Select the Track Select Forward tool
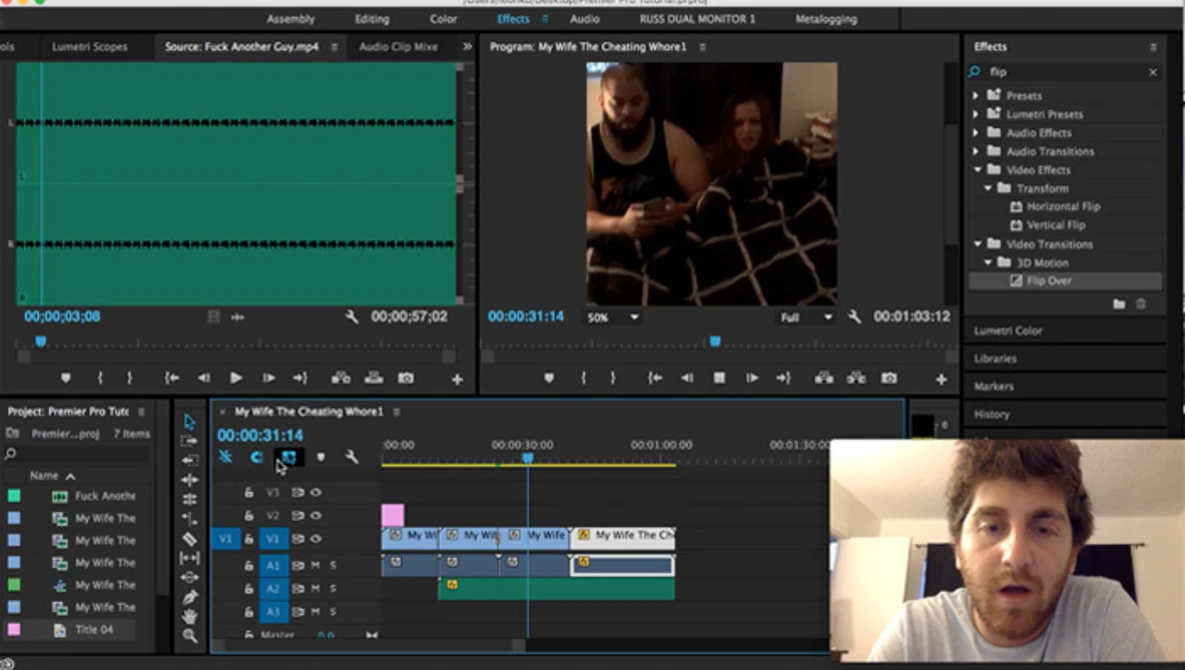 click(x=190, y=441)
